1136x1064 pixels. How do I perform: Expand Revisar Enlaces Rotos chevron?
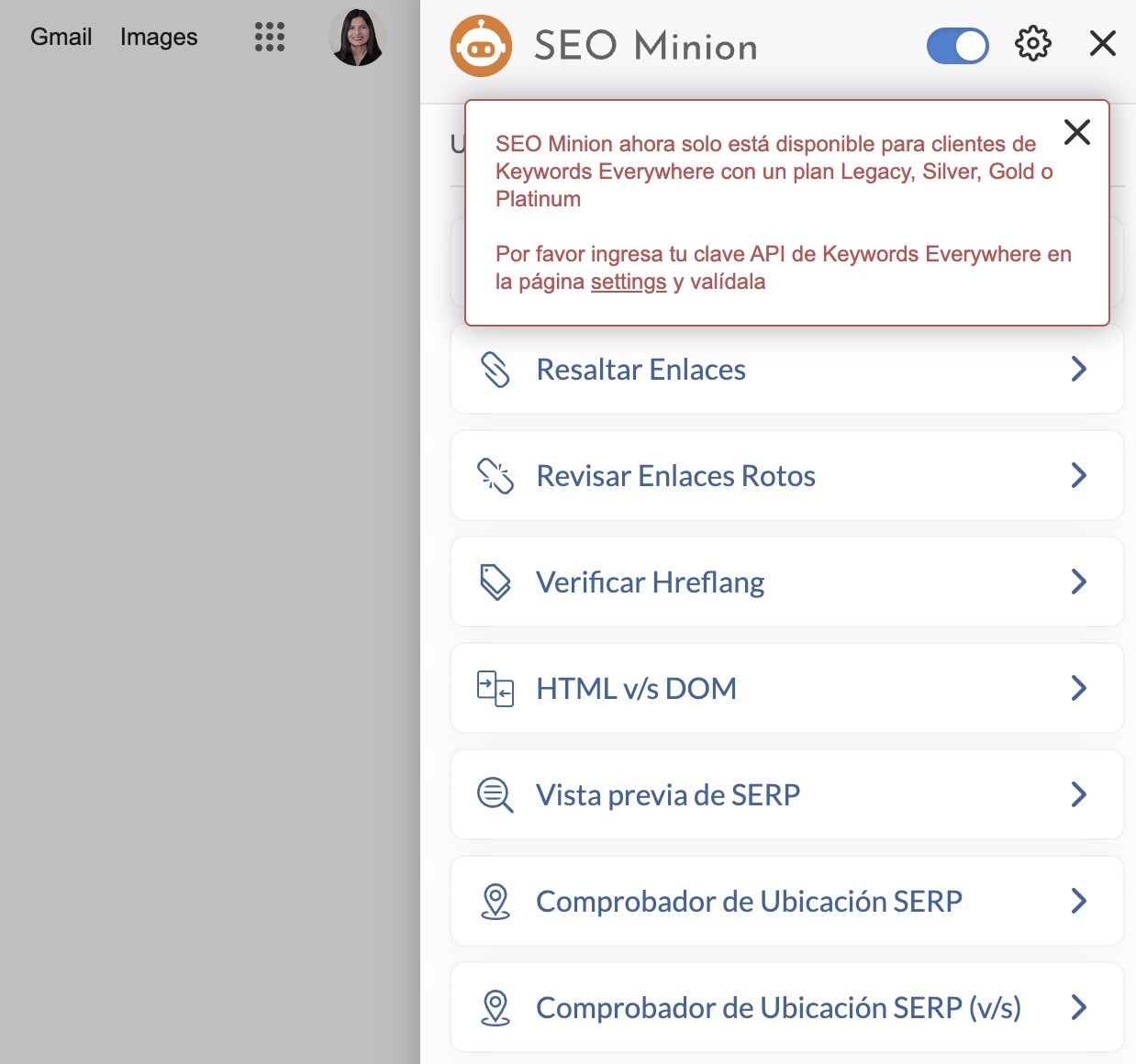coord(1079,475)
